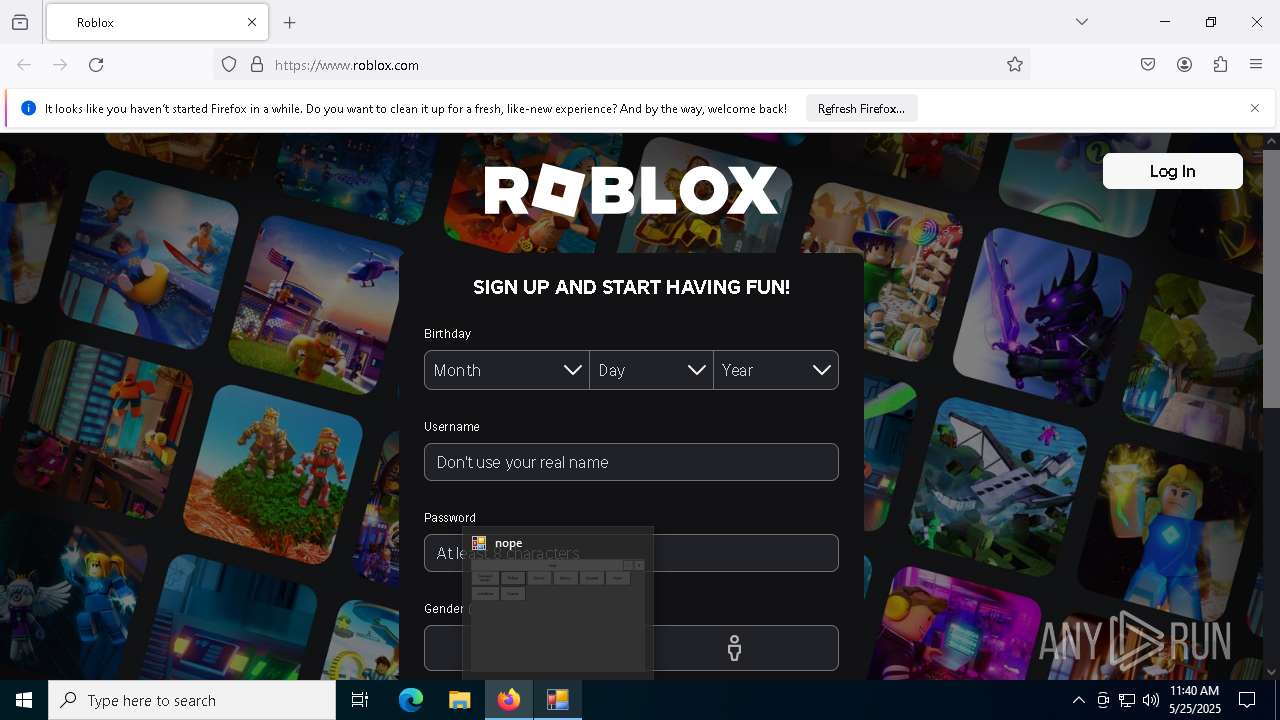Click the taskbar search box

(192, 700)
